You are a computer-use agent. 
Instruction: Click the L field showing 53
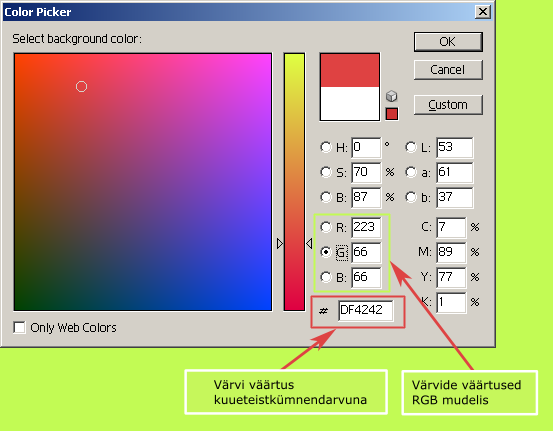coord(454,147)
